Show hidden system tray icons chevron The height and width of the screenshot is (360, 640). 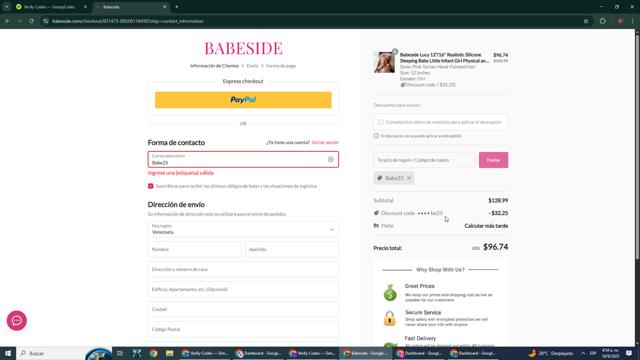pos(583,353)
